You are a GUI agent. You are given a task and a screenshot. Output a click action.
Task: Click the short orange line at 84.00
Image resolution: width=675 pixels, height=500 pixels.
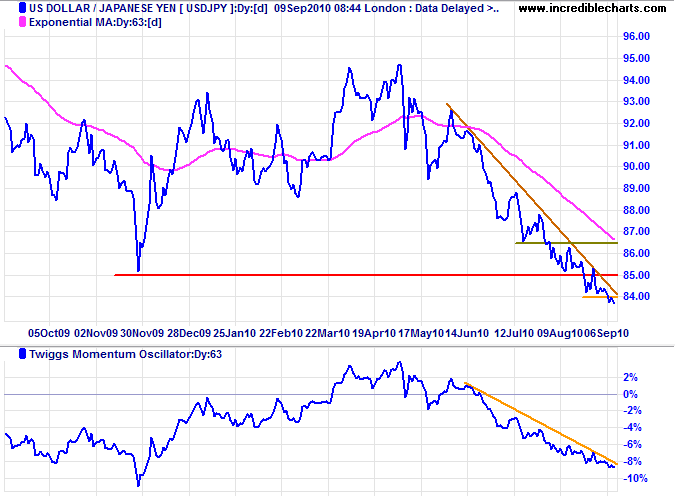[600, 297]
